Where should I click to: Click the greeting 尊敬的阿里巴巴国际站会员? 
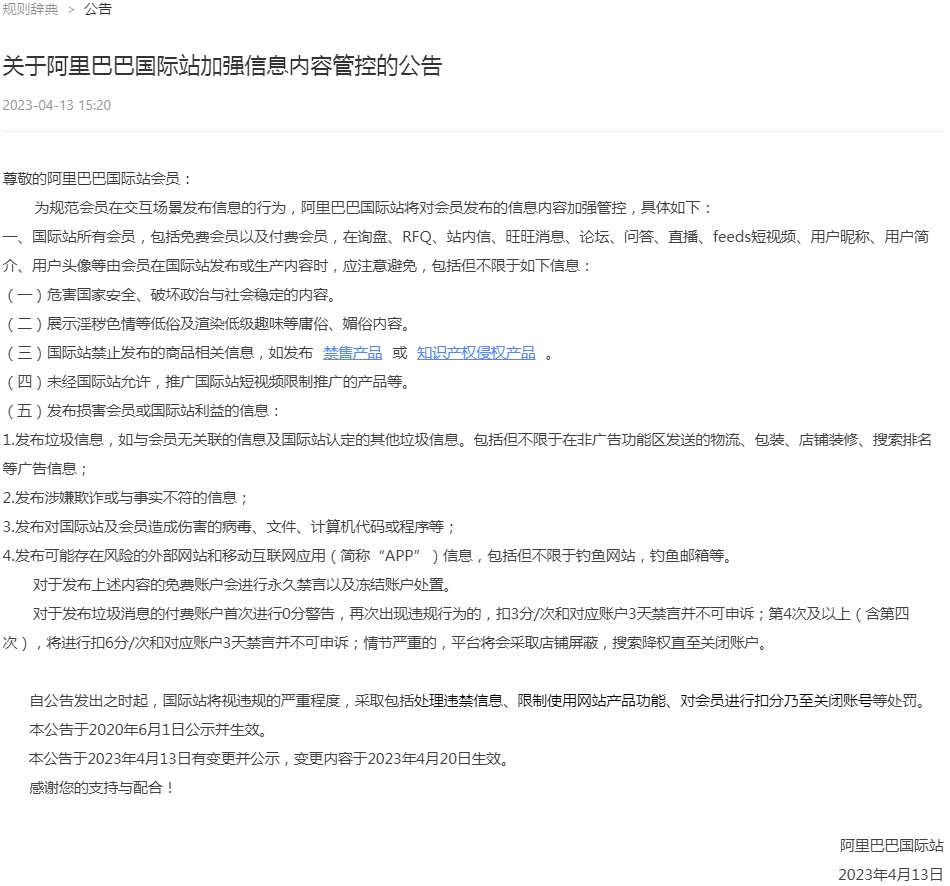[x=97, y=179]
